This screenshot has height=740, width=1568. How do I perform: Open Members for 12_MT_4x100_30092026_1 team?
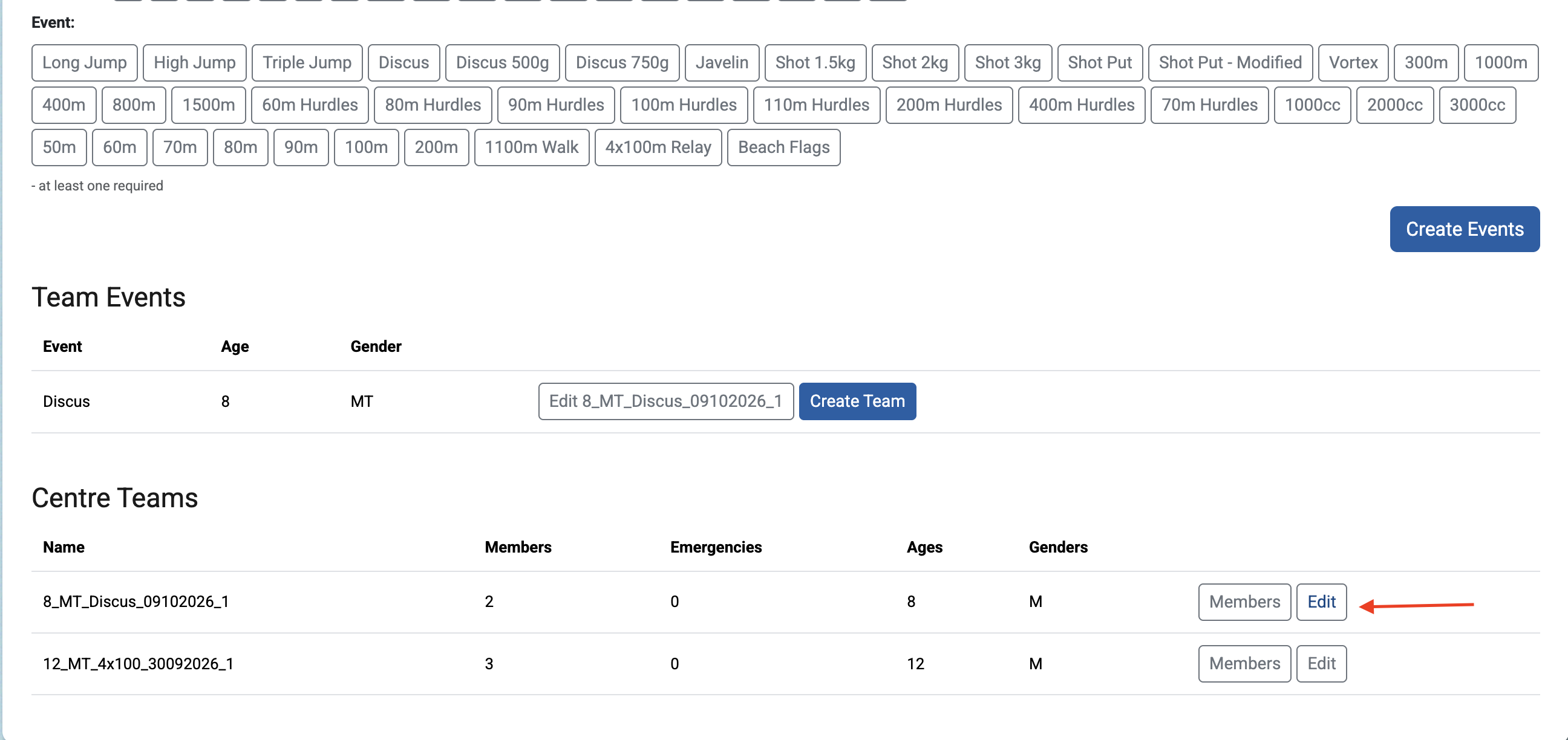click(1245, 663)
